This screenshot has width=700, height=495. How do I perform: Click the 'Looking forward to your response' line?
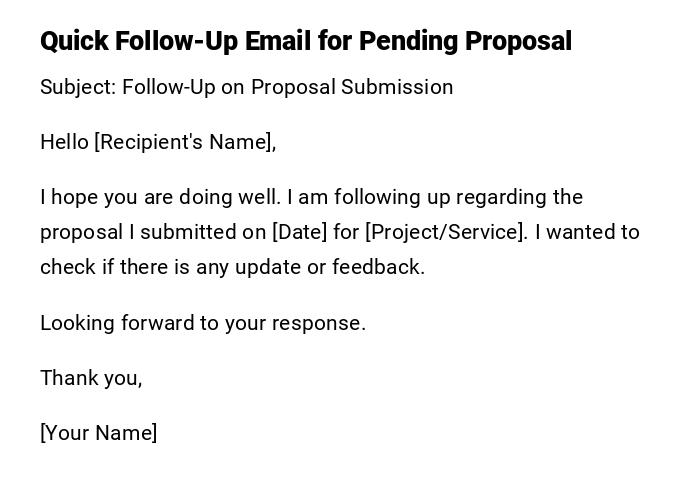(203, 323)
